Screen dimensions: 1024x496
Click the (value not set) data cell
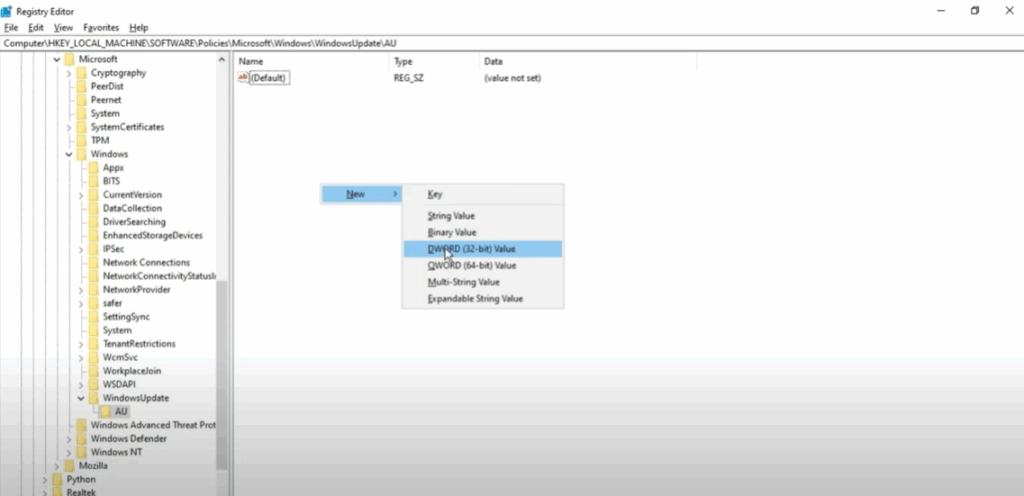click(x=513, y=78)
